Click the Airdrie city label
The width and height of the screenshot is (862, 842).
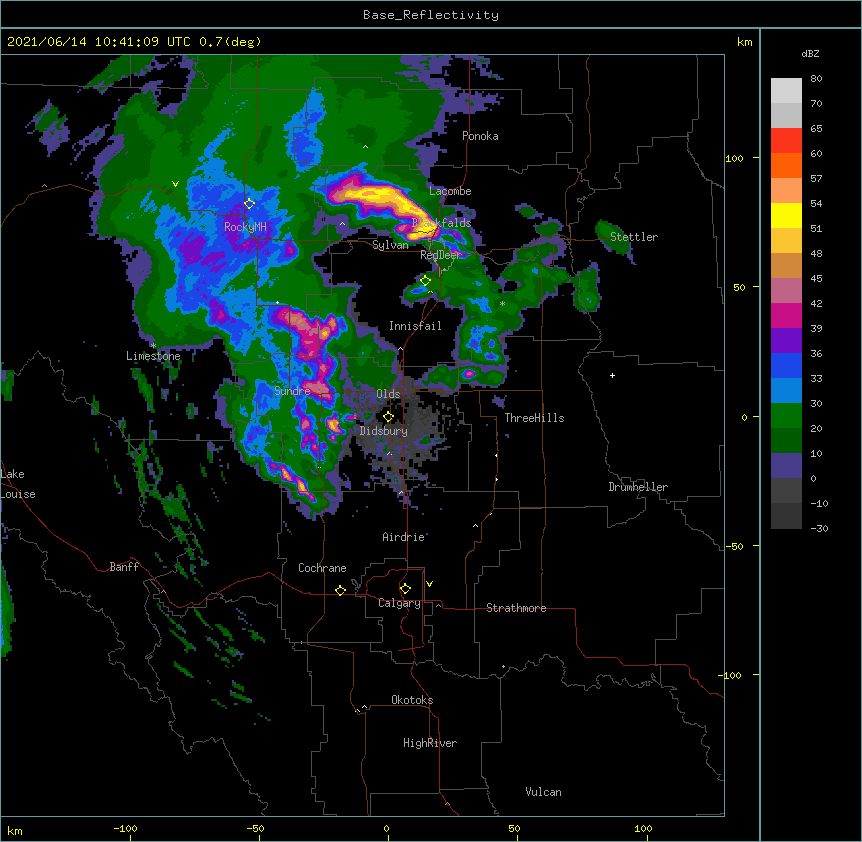click(x=404, y=537)
